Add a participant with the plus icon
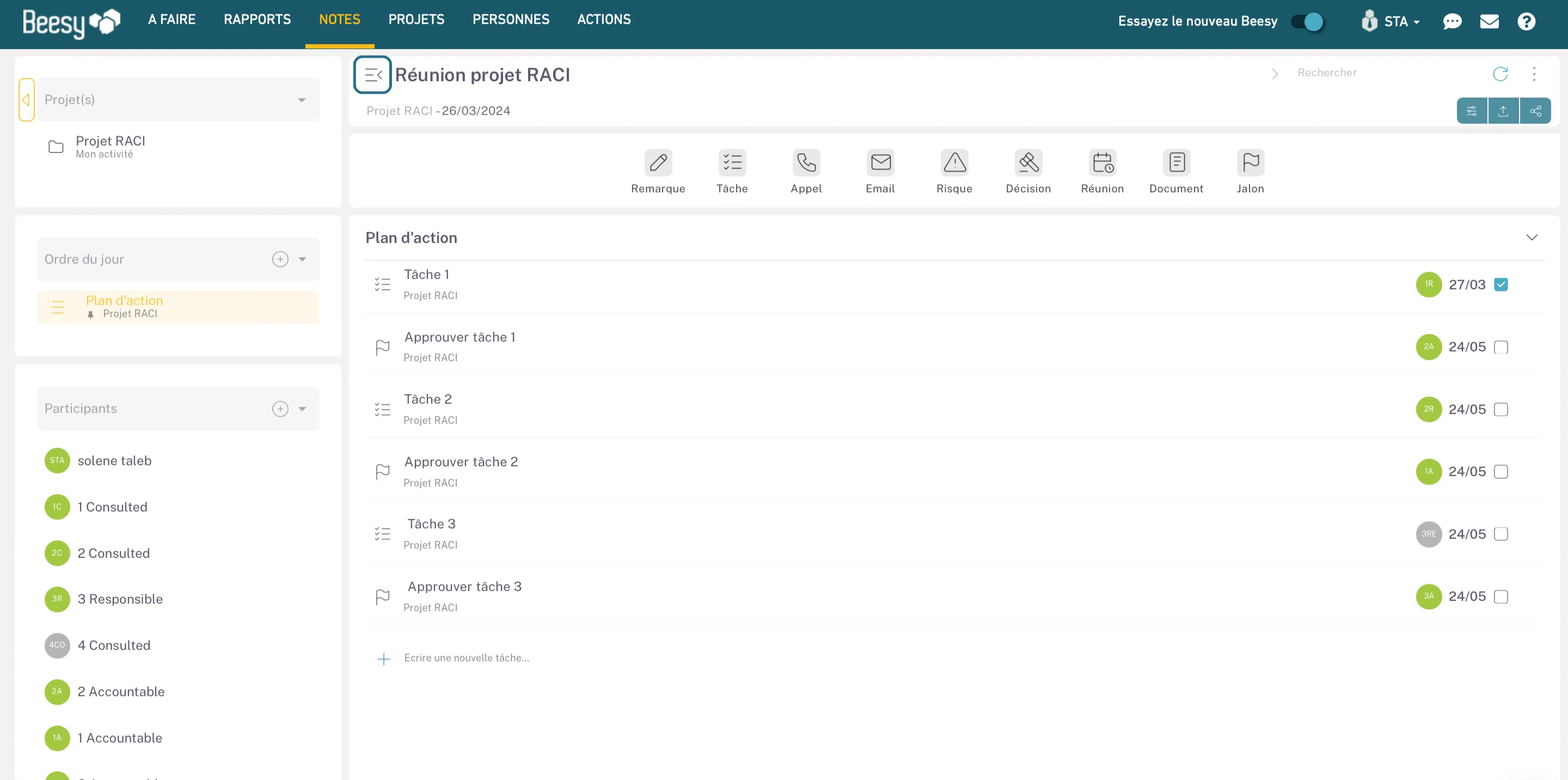 [280, 409]
